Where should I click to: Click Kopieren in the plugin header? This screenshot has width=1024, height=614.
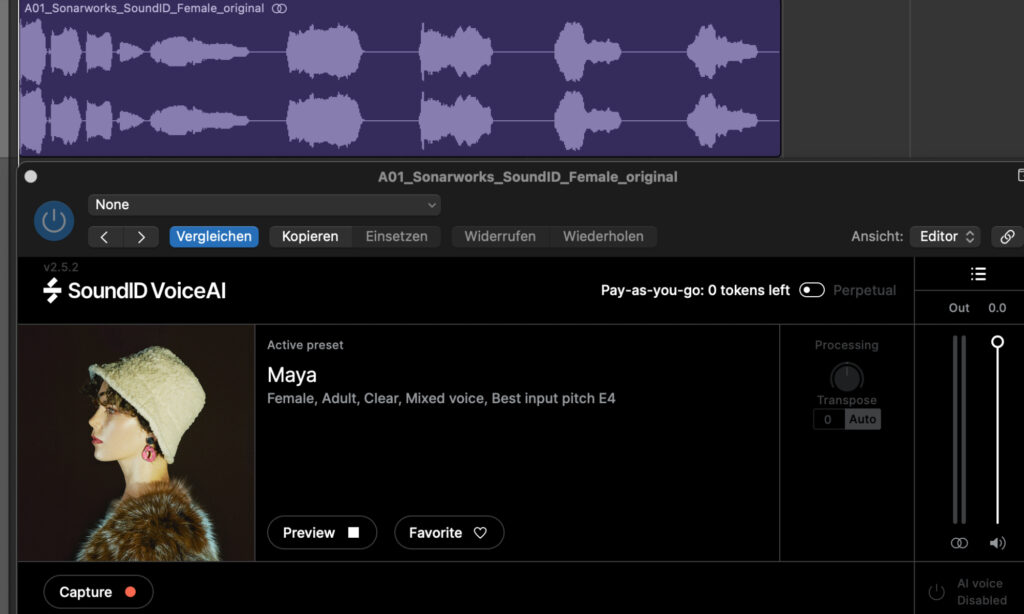[309, 237]
